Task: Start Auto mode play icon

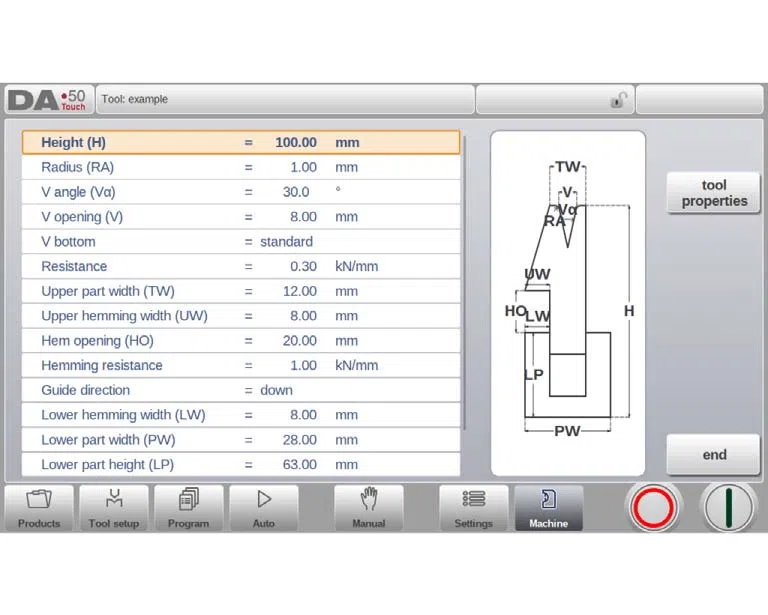Action: click(264, 498)
